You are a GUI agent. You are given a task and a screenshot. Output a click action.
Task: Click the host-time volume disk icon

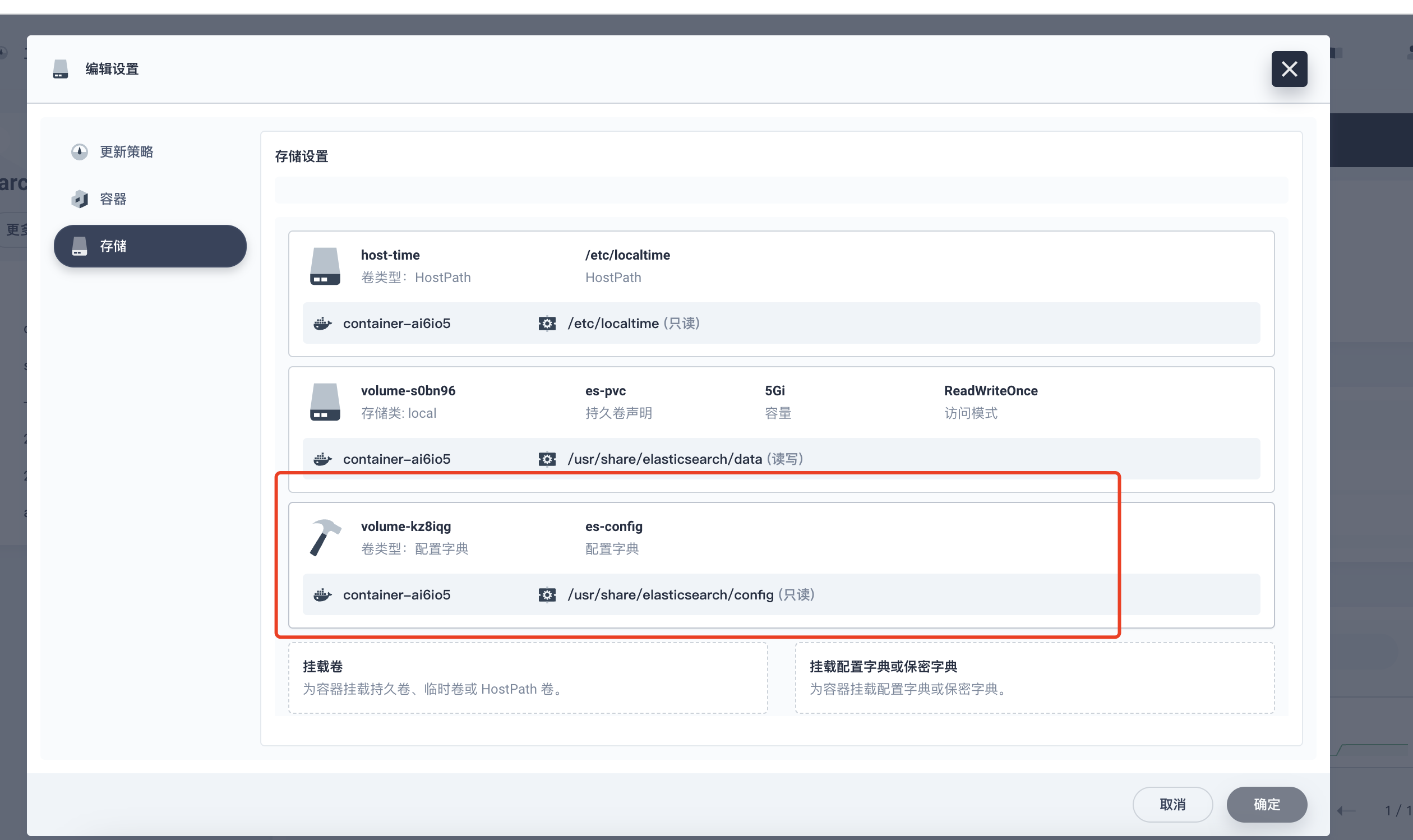325,266
